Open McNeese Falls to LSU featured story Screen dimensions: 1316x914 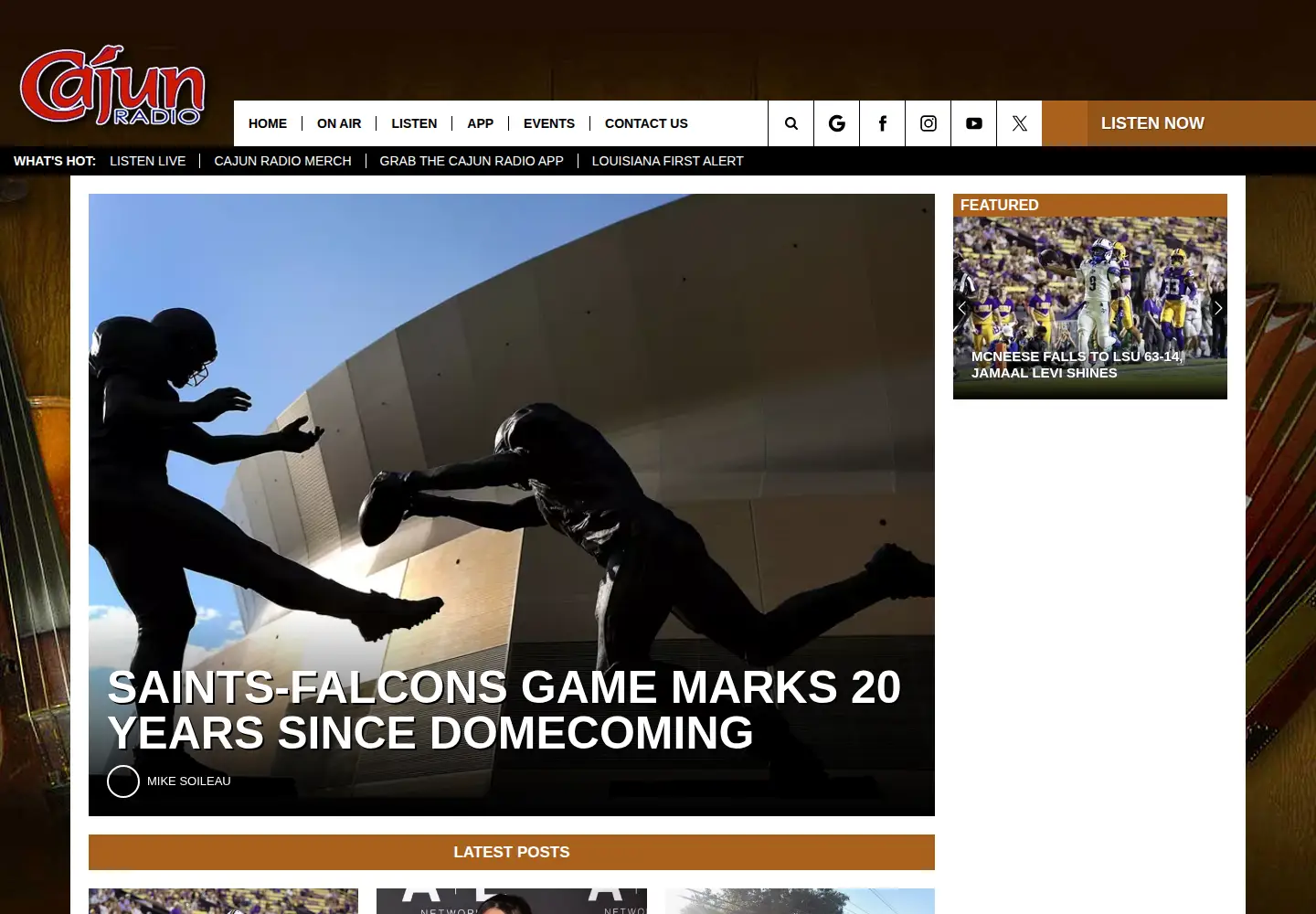tap(1077, 365)
